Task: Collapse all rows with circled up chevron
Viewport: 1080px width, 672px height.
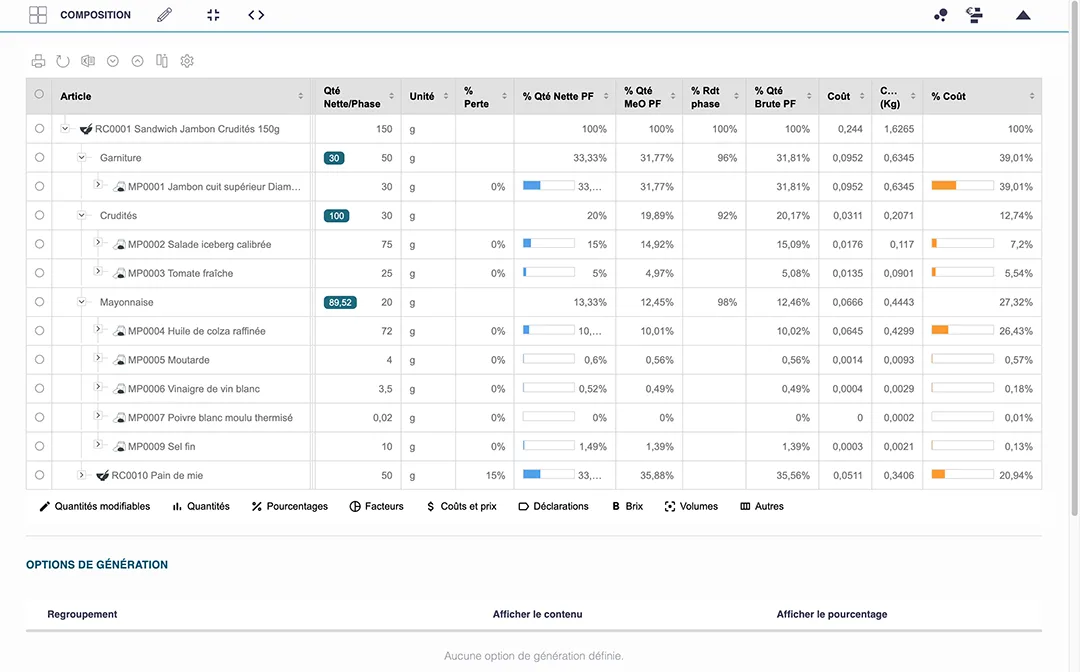Action: pyautogui.click(x=138, y=61)
